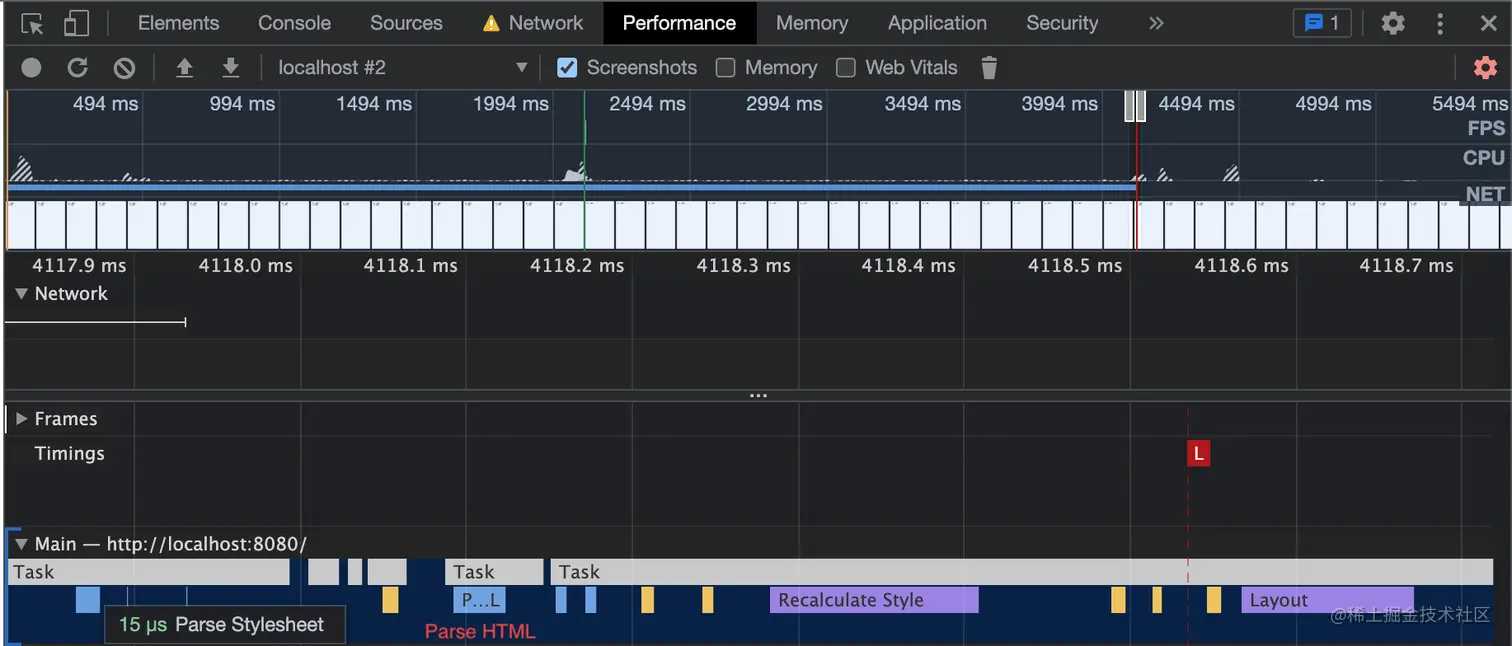
Task: Click the reload and profile icon
Action: point(77,68)
